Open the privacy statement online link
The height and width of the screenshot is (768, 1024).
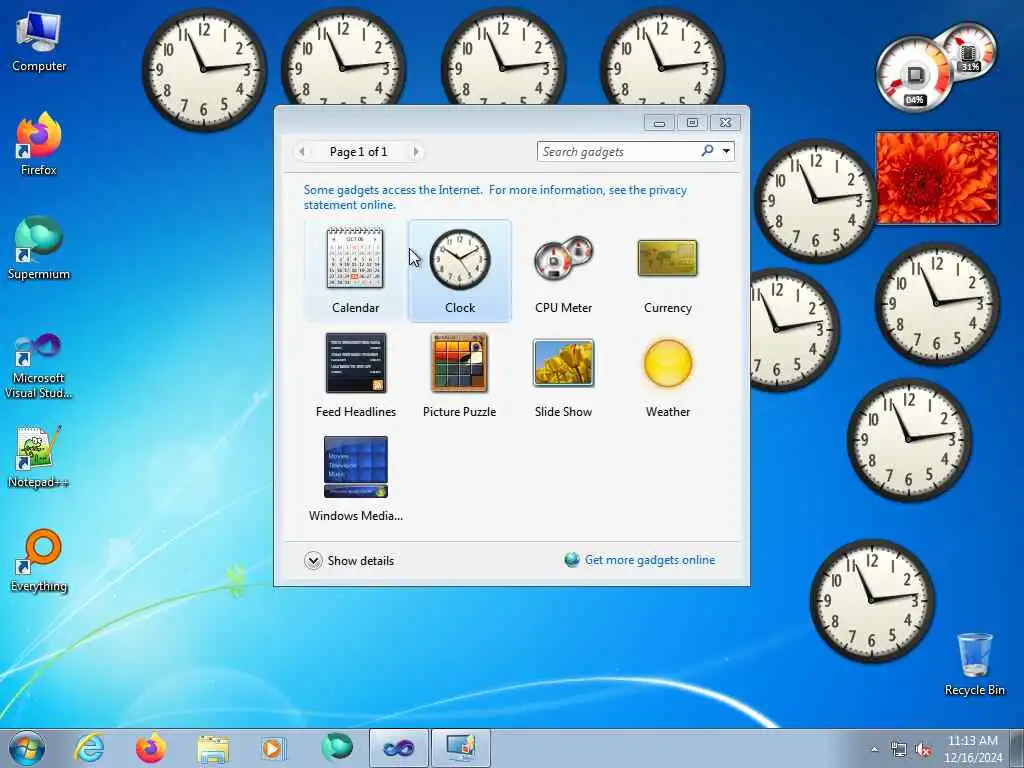(495, 197)
